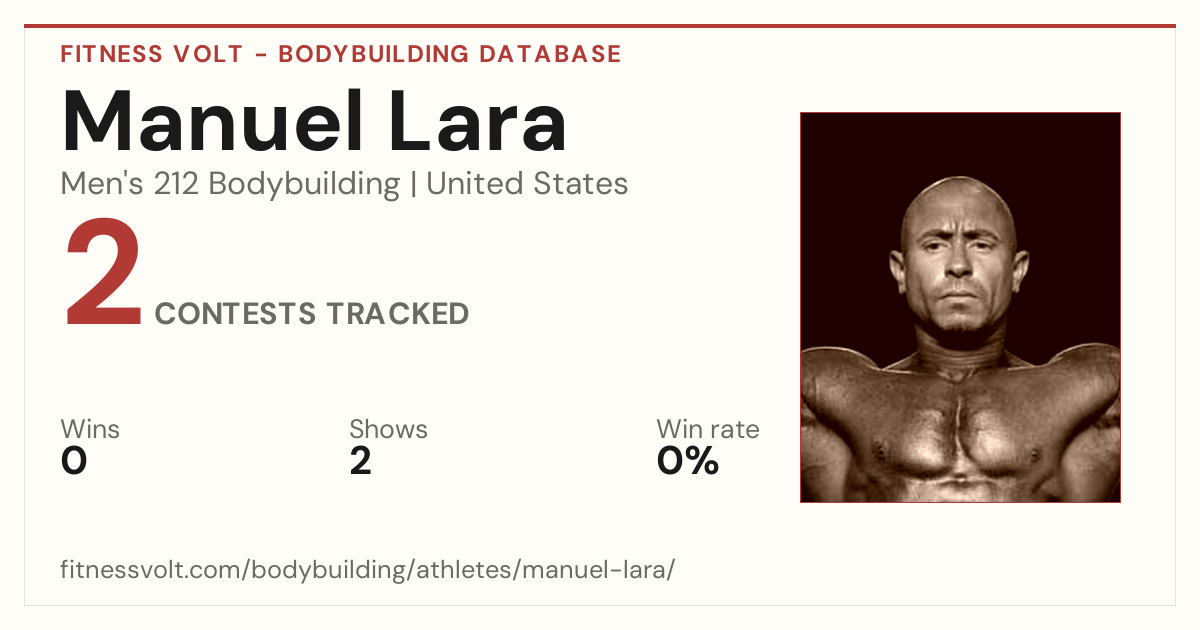1200x630 pixels.
Task: Click the United States country label
Action: coord(527,184)
